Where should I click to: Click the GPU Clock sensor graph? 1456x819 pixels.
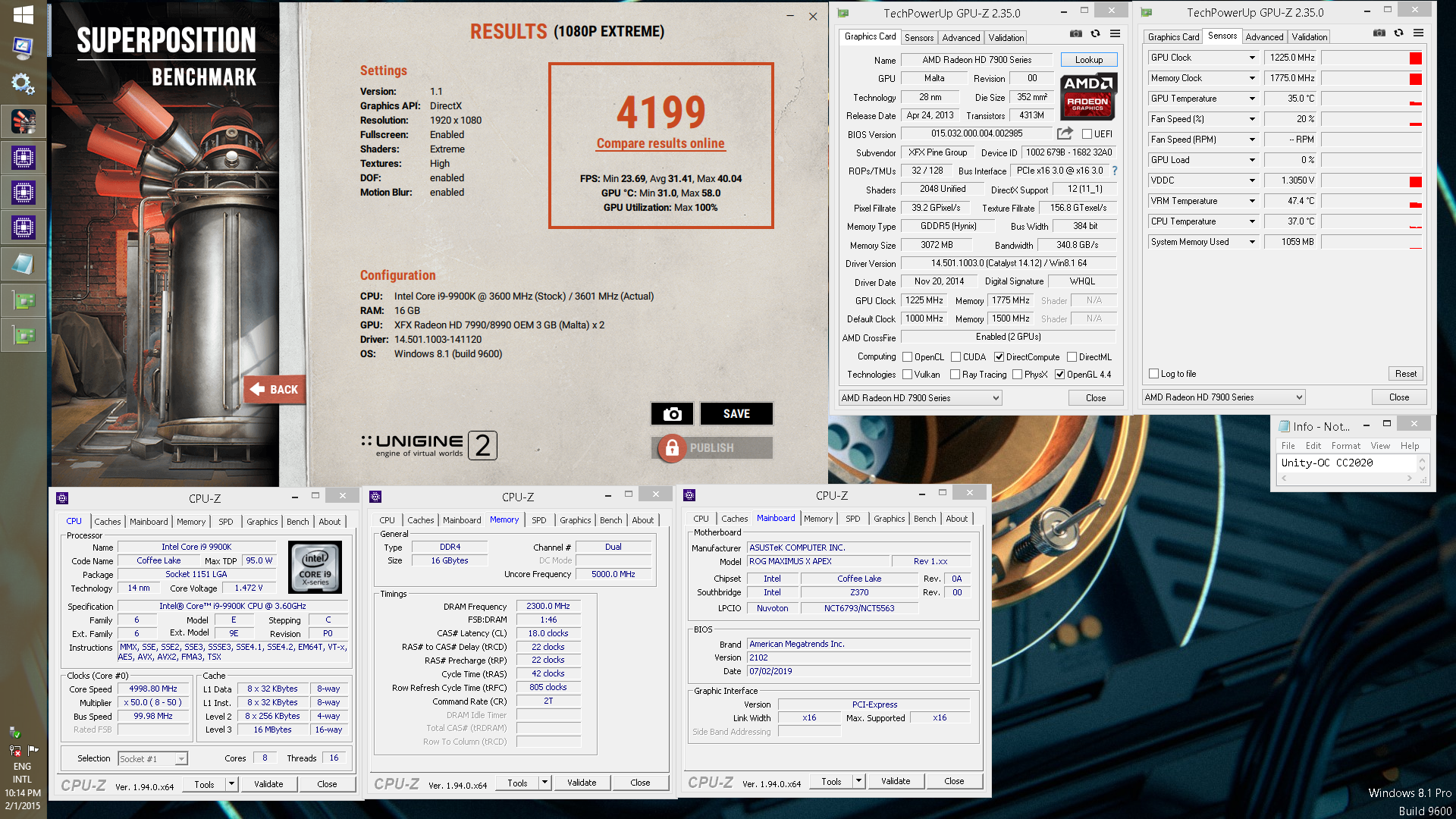pyautogui.click(x=1371, y=58)
